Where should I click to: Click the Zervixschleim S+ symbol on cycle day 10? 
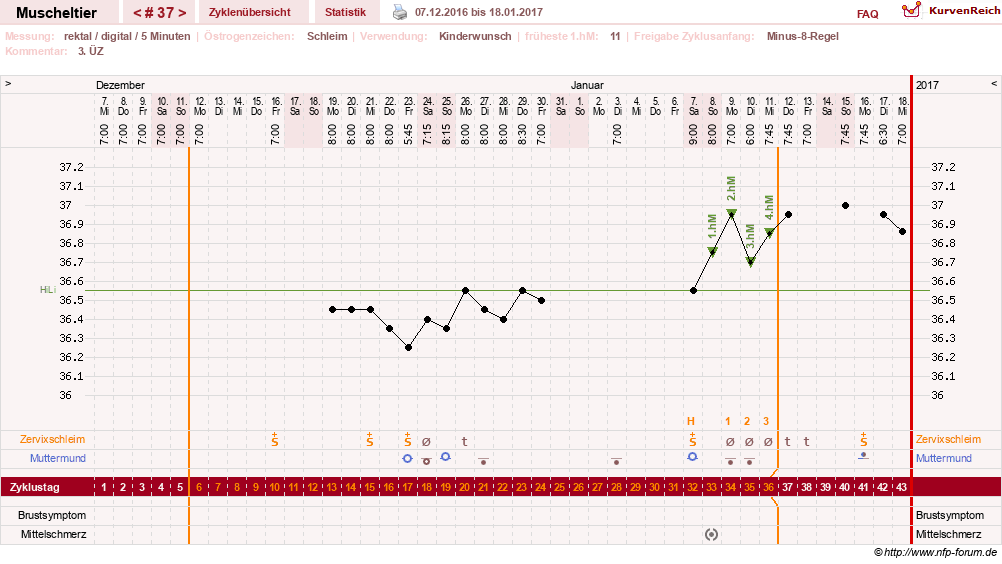(275, 439)
